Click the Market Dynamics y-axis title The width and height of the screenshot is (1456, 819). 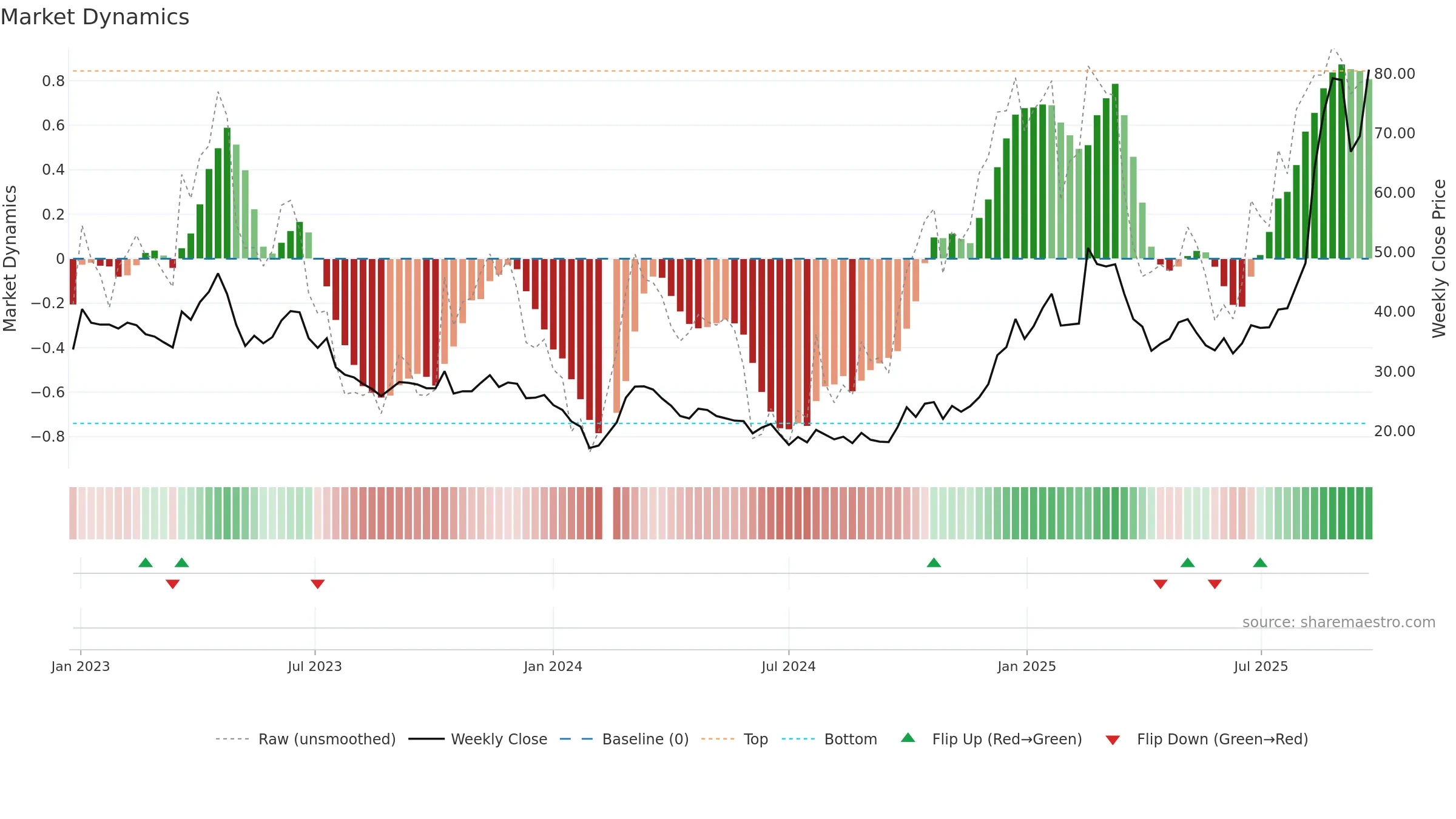coord(10,258)
